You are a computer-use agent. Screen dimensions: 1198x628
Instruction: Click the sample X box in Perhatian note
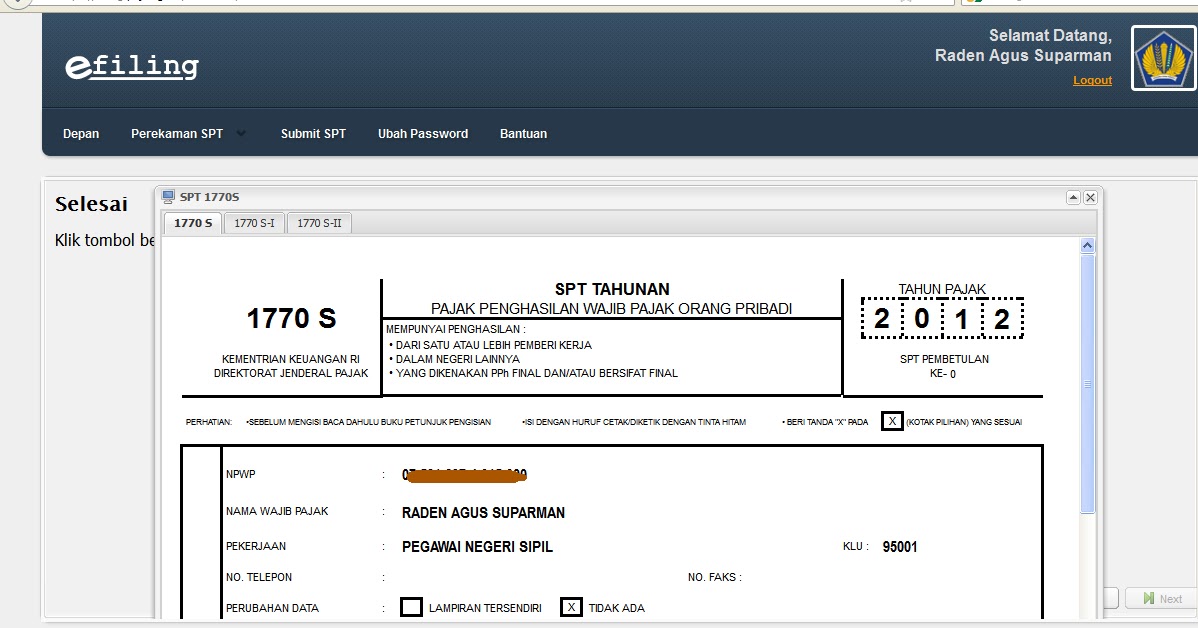(892, 421)
